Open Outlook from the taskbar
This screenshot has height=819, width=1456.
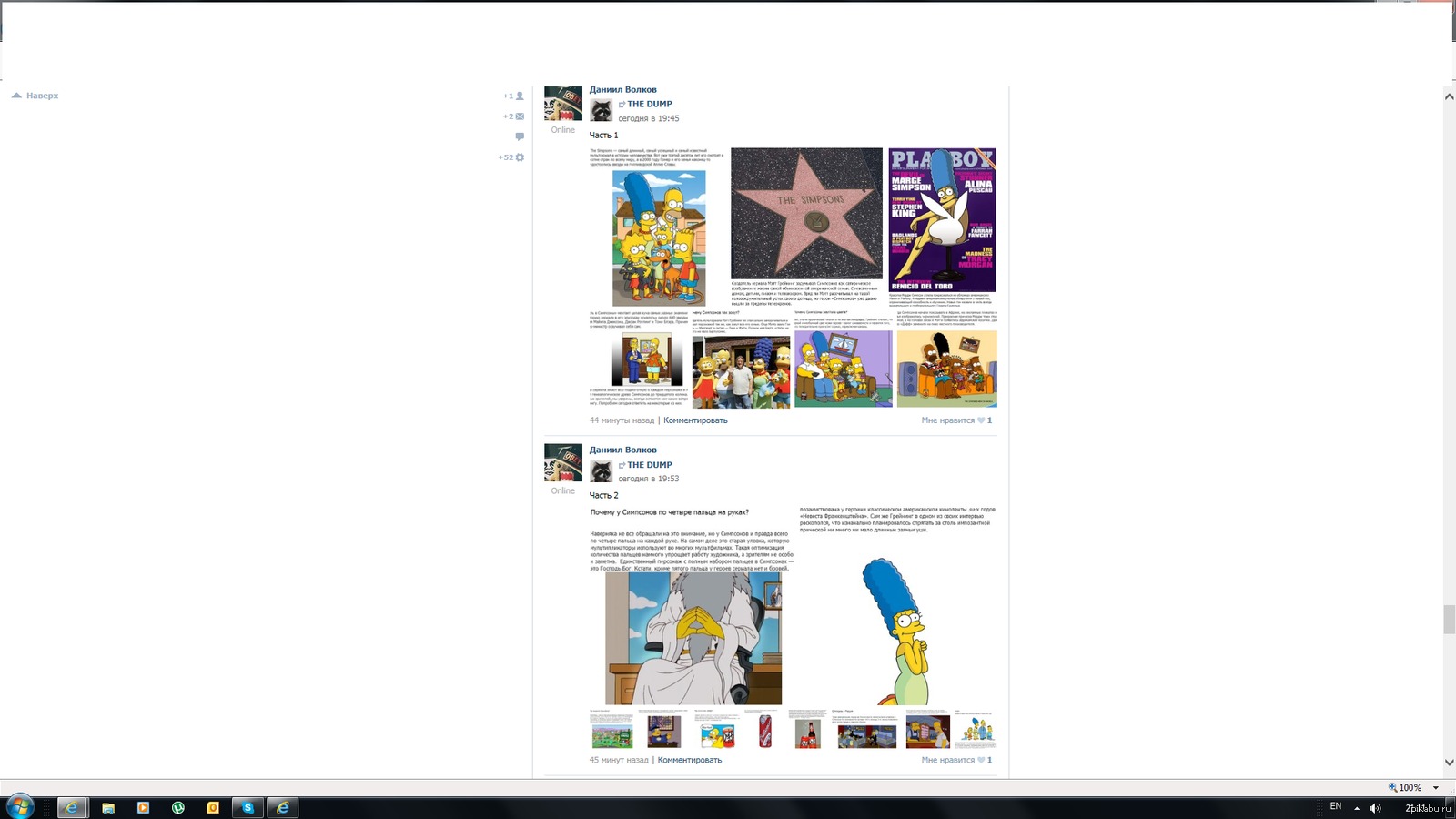(x=213, y=807)
